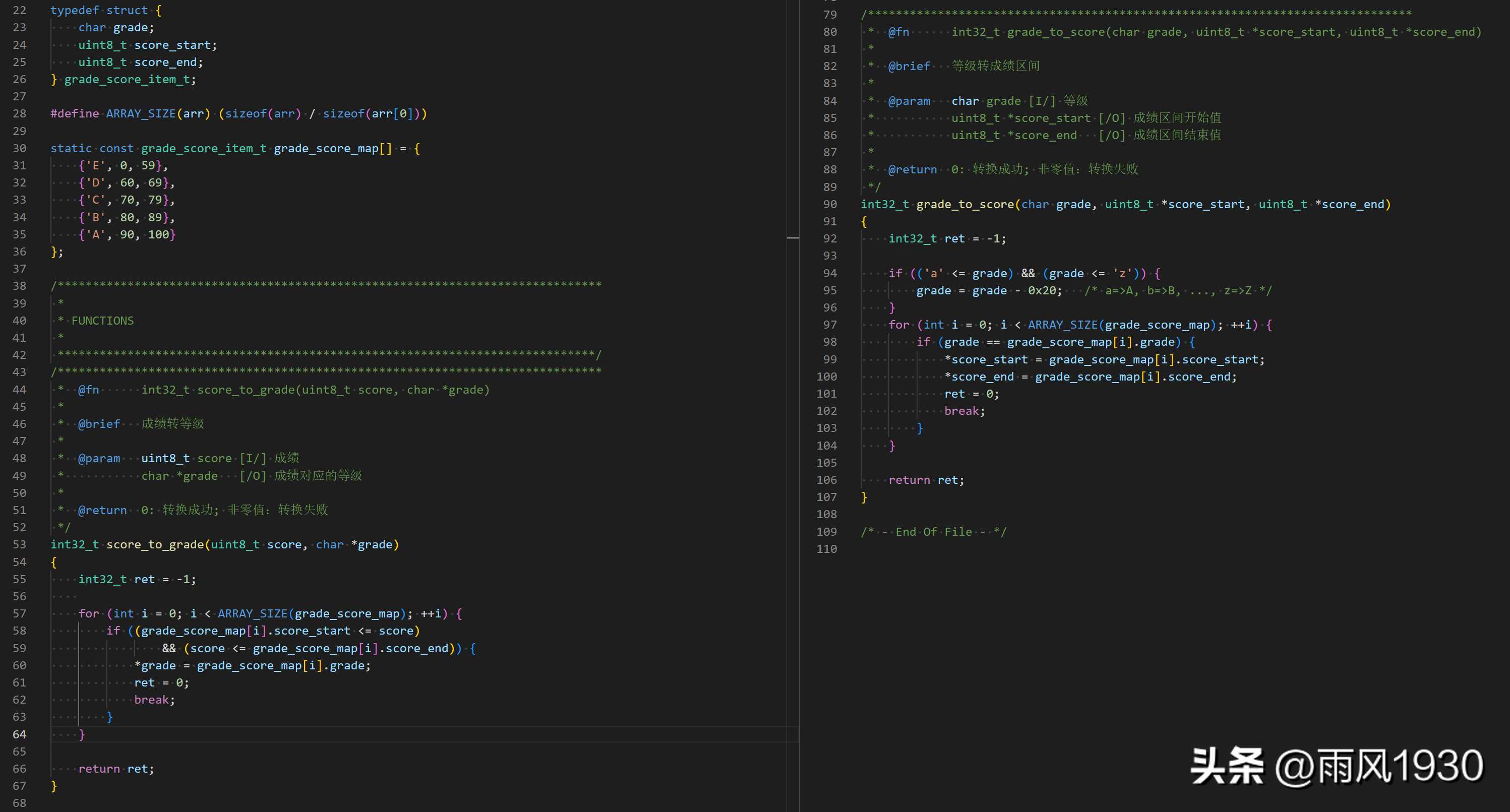
Task: Click line number 110 in the gutter
Action: coord(826,549)
